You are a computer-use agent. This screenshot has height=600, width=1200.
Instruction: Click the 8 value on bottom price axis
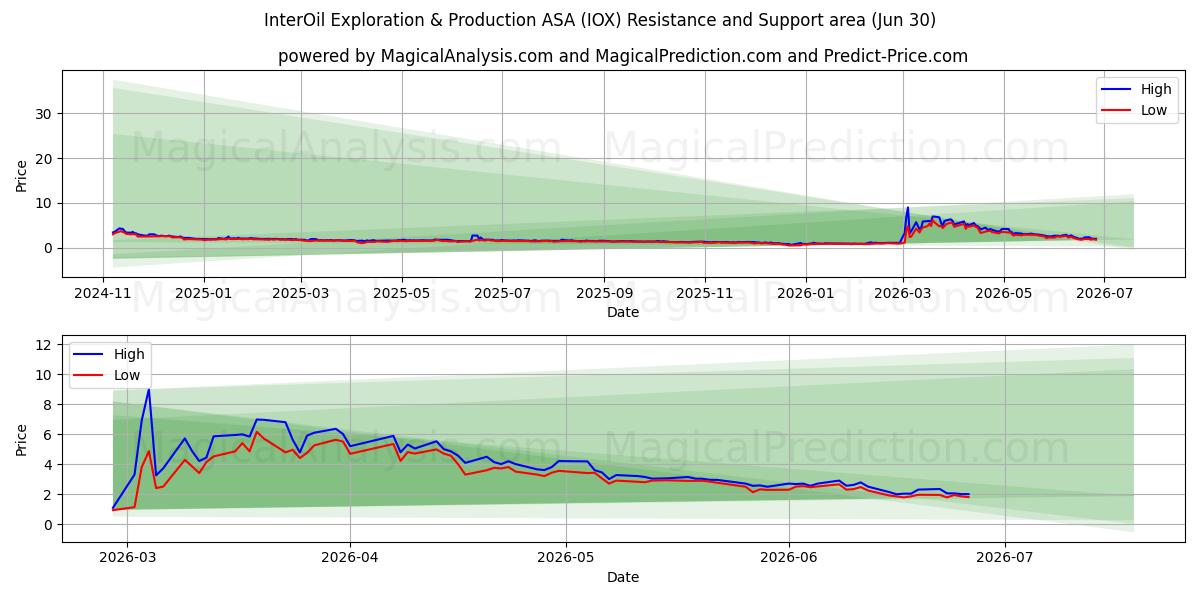(49, 405)
